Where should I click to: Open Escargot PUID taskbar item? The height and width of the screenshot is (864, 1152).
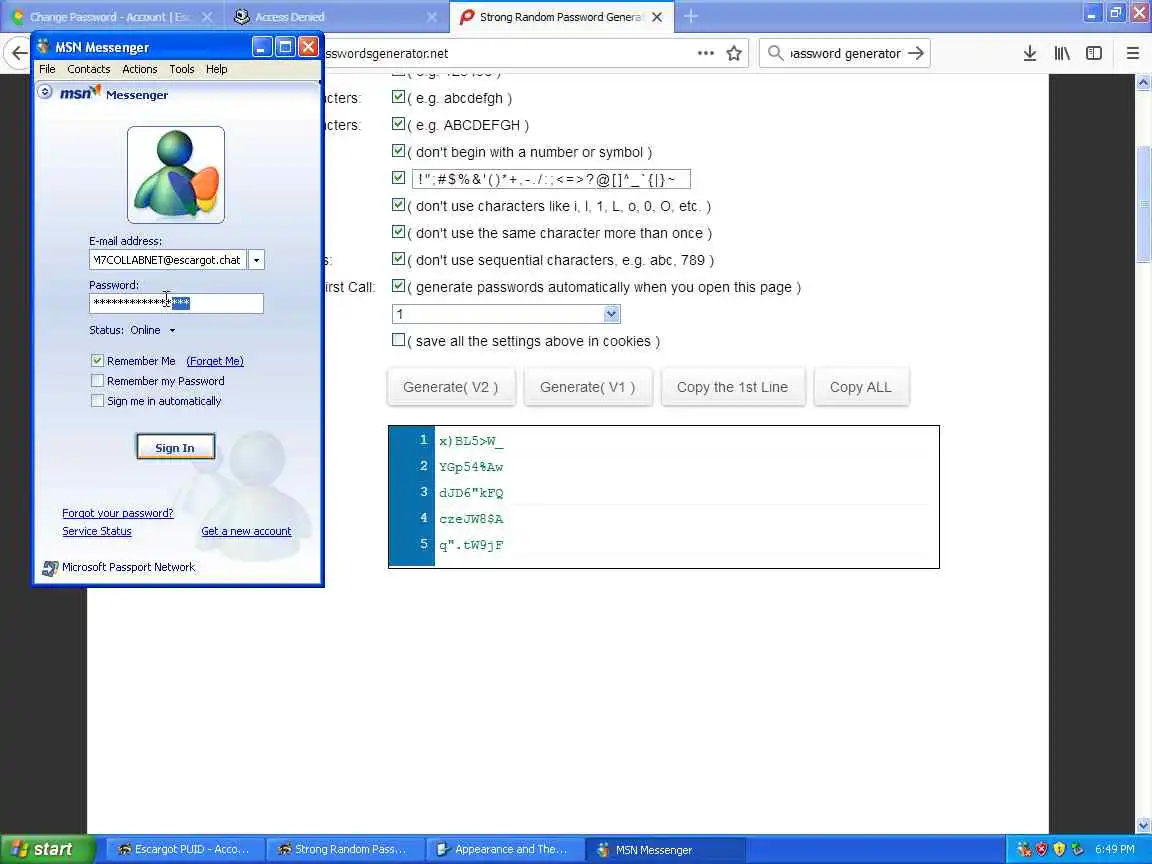click(186, 849)
